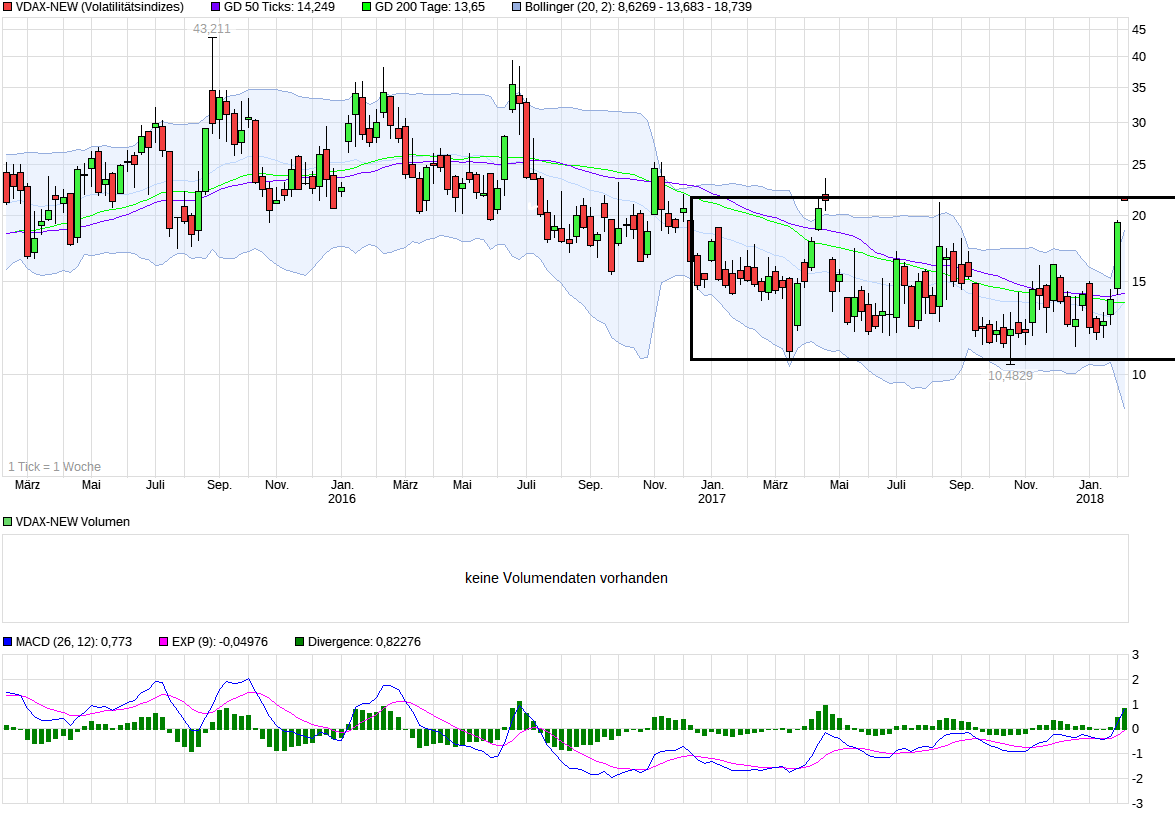The width and height of the screenshot is (1175, 815).
Task: Click the dark green Divergence legend square
Action: point(300,641)
